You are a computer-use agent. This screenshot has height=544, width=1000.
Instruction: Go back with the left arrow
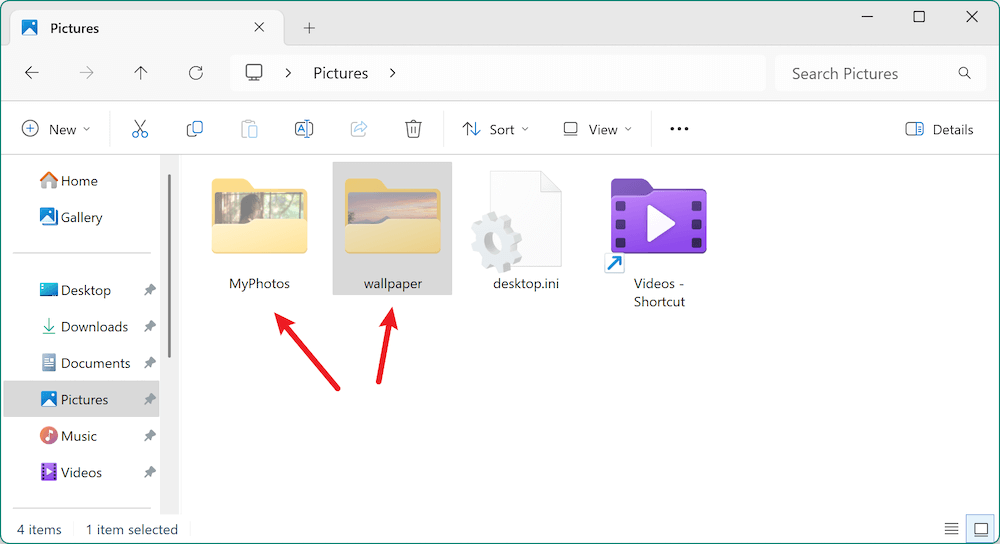32,73
